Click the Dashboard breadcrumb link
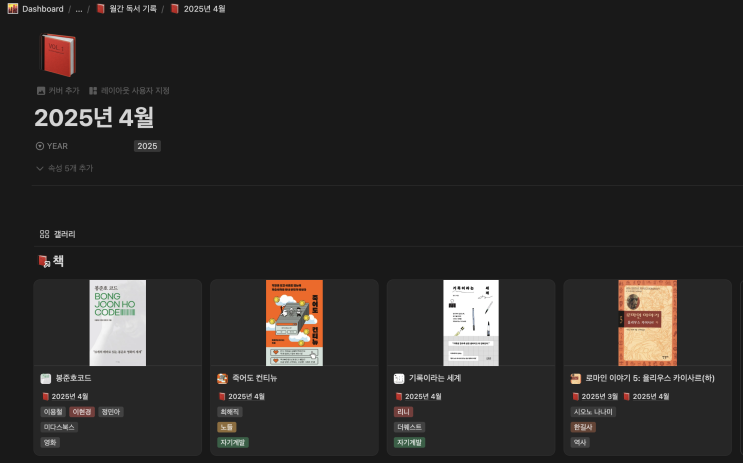Image resolution: width=743 pixels, height=463 pixels. pyautogui.click(x=43, y=9)
